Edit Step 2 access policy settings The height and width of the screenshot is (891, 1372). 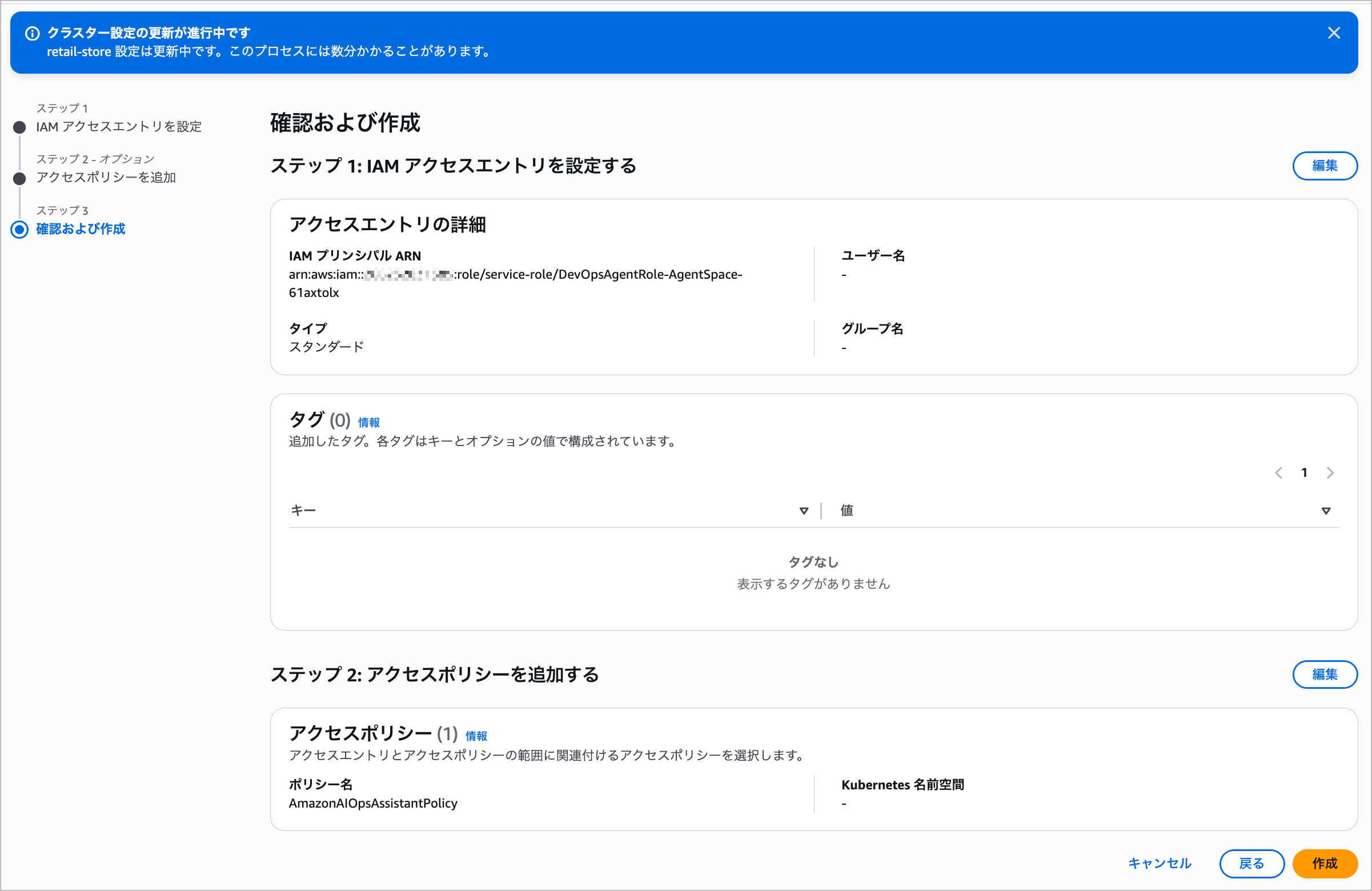[1324, 675]
